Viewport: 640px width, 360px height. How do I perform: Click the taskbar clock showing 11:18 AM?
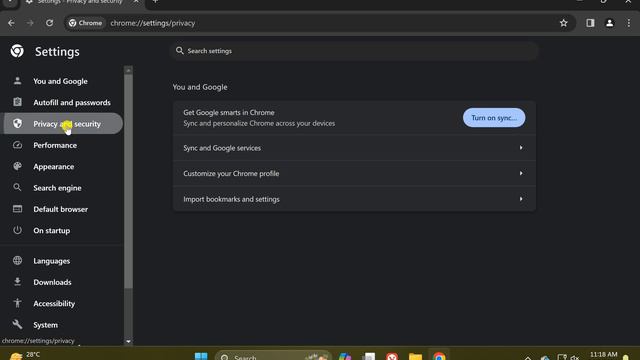coord(603,355)
